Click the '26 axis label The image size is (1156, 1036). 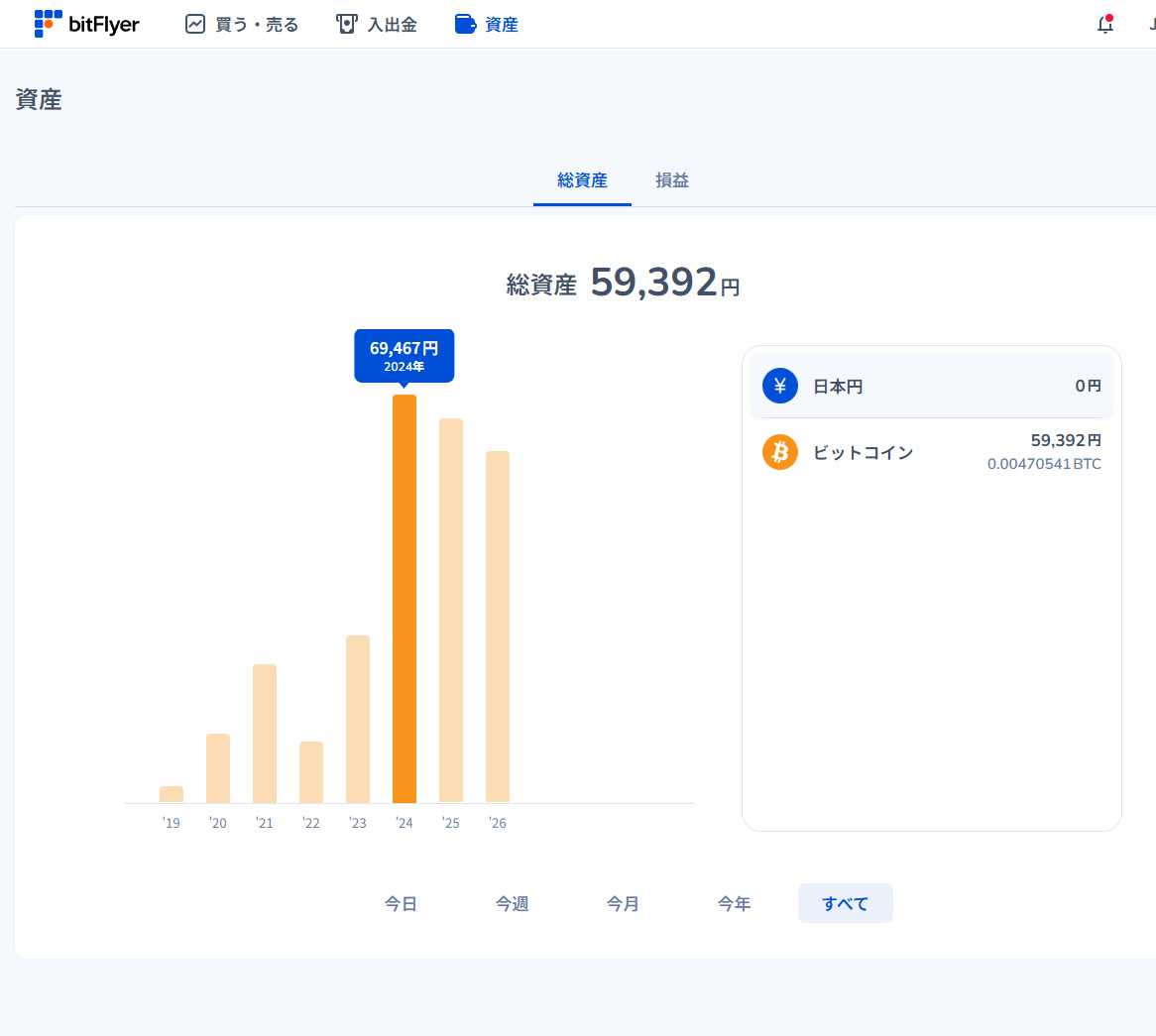(x=498, y=823)
